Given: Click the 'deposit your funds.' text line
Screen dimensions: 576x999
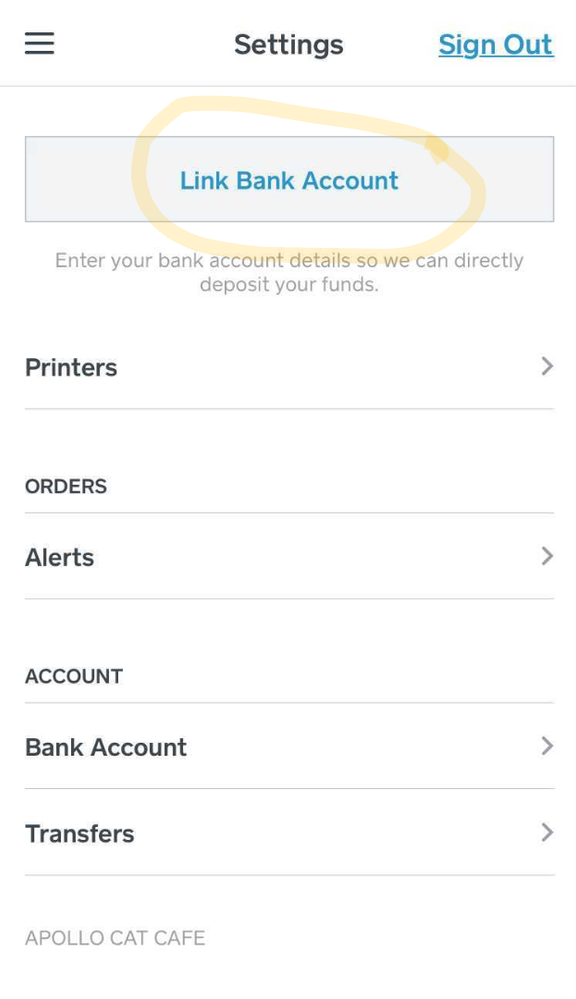Looking at the screenshot, I should point(289,284).
